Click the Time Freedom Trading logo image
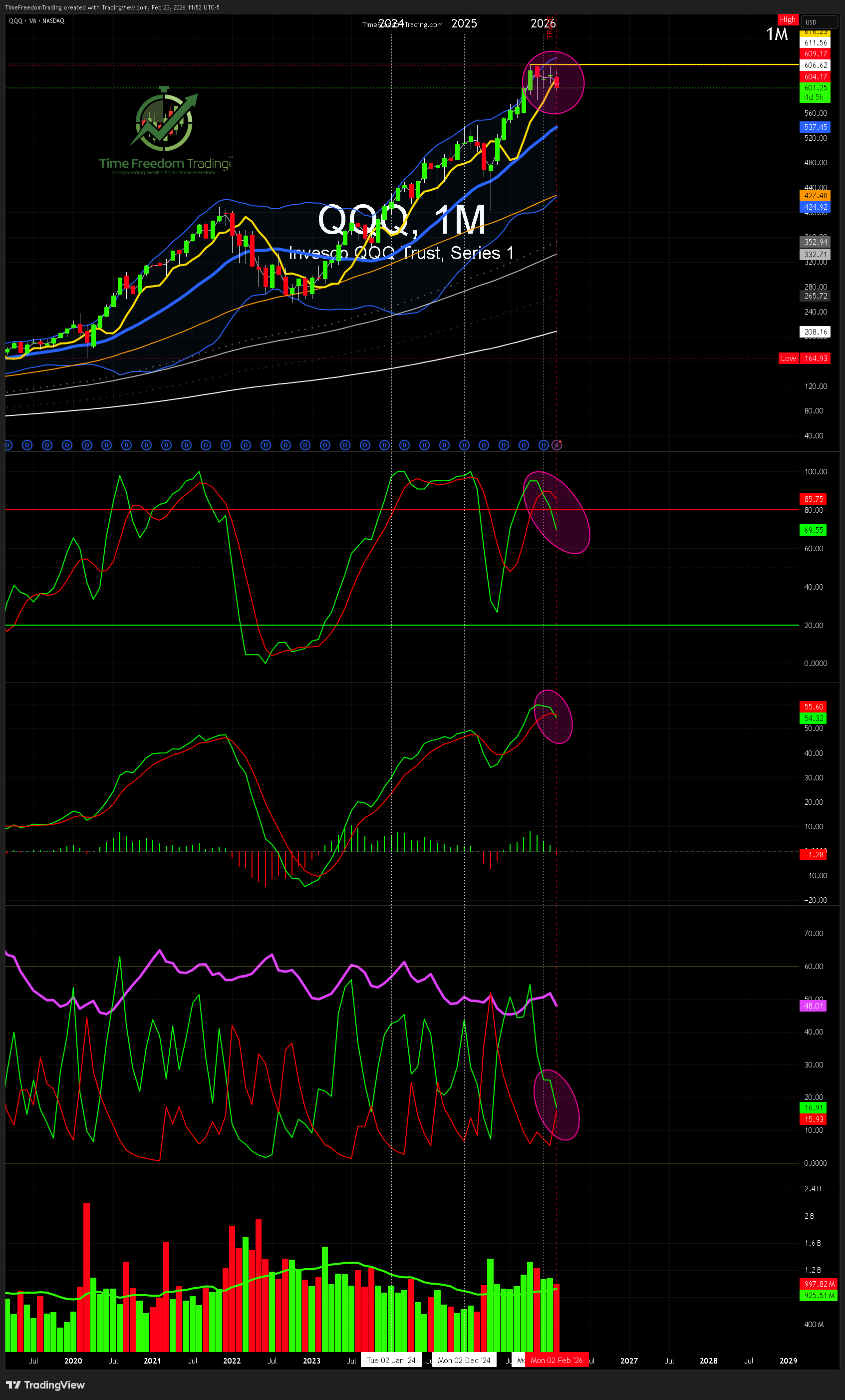This screenshot has width=845, height=1400. 165,131
